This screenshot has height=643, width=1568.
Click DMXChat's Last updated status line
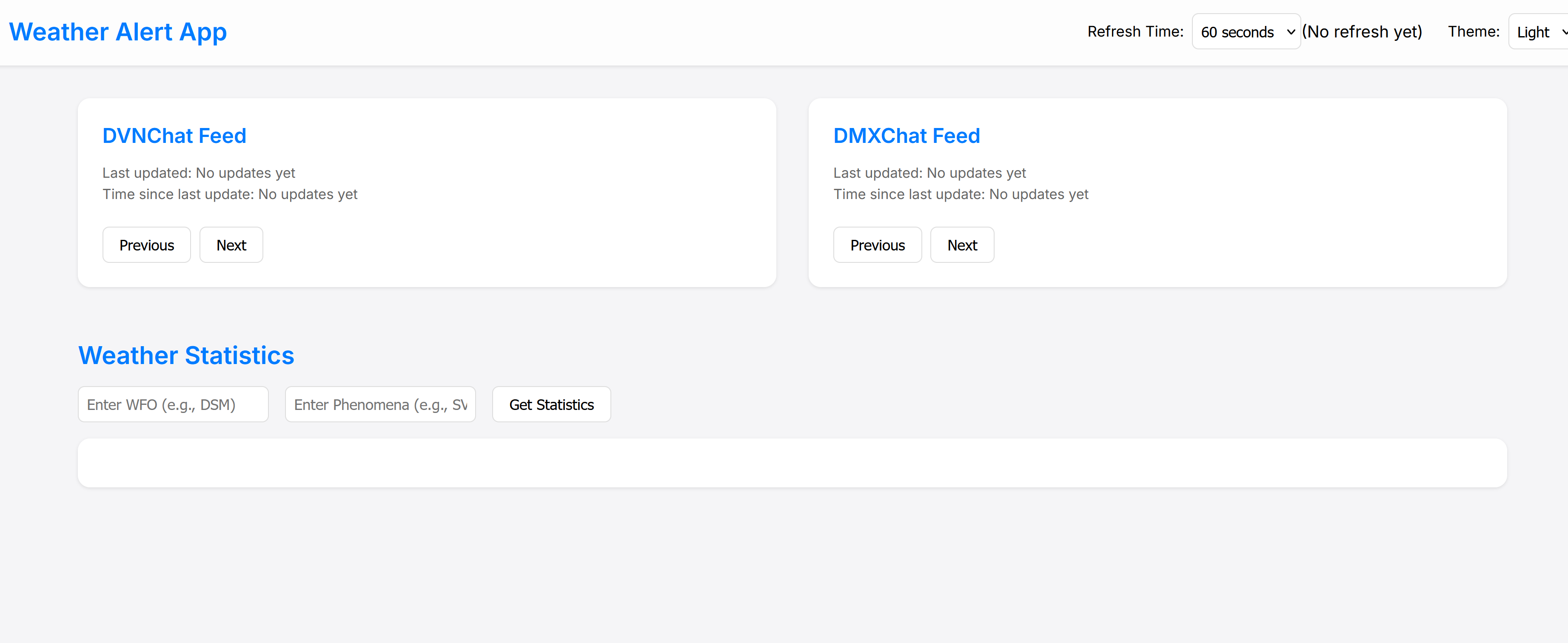[929, 173]
